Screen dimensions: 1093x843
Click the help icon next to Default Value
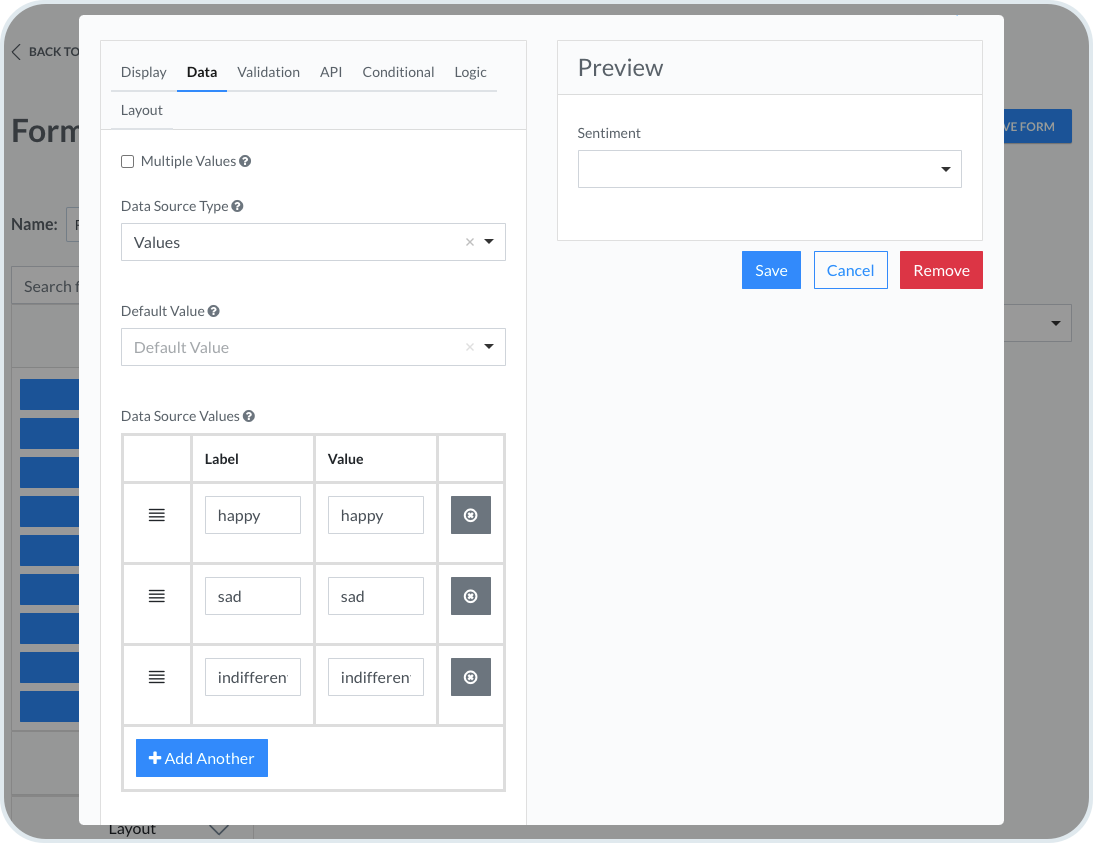[214, 311]
